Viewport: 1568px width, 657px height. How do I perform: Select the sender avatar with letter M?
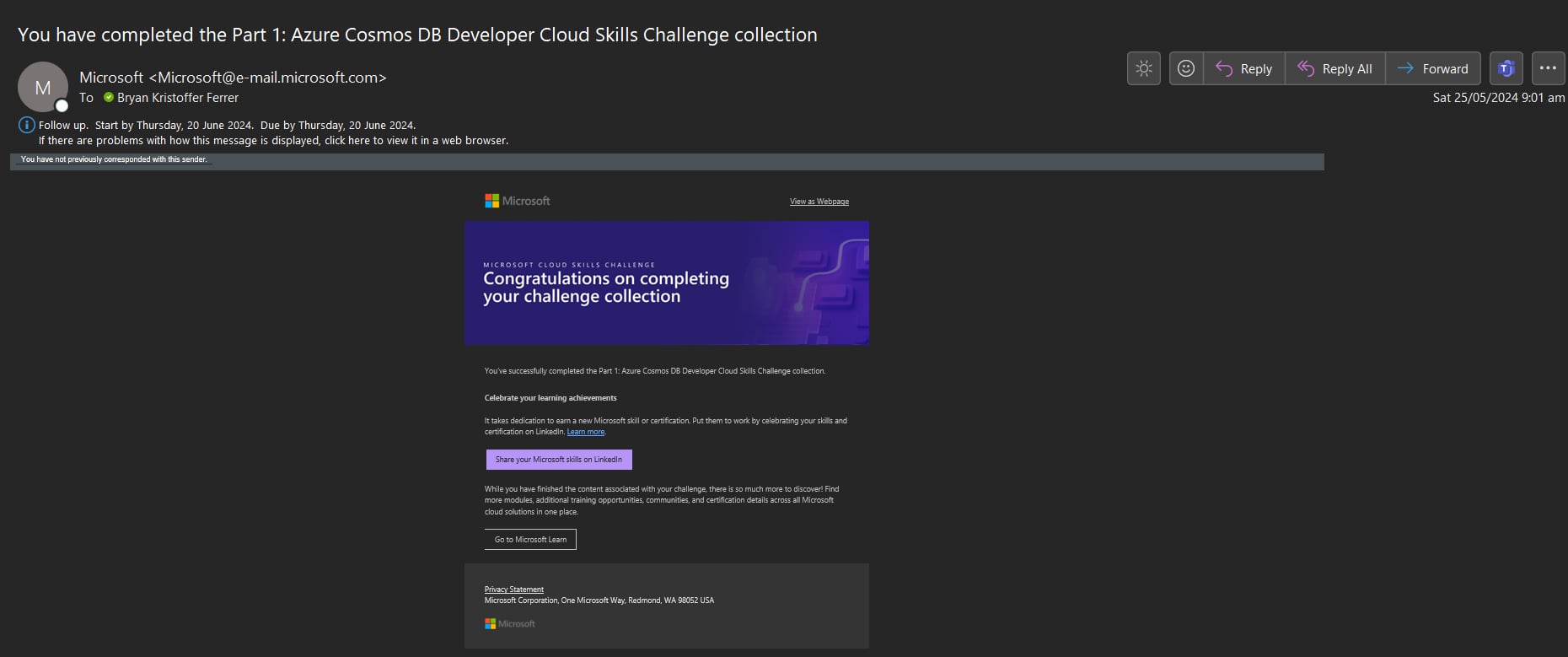tap(42, 87)
